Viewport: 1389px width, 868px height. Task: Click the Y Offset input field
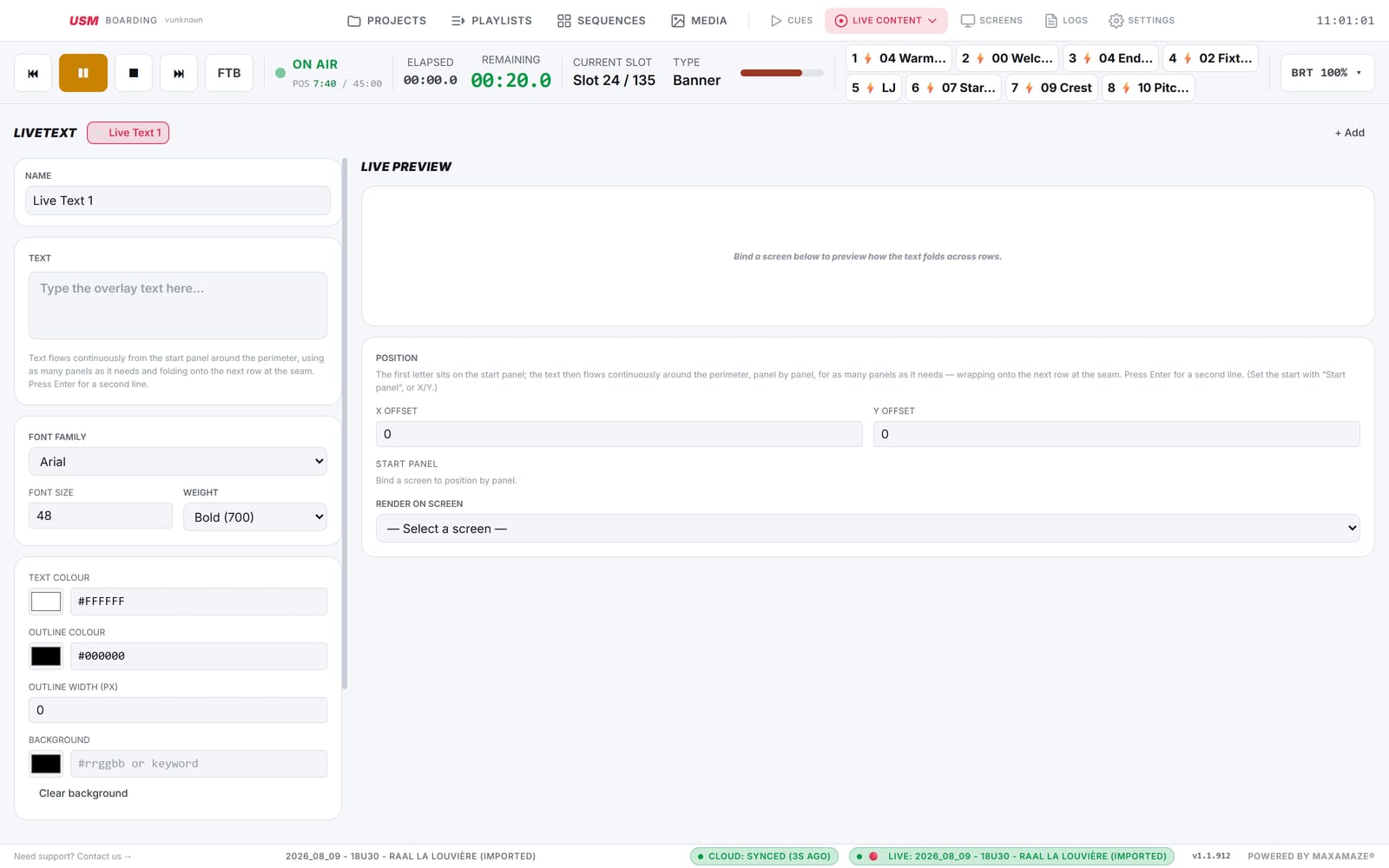(x=1116, y=434)
